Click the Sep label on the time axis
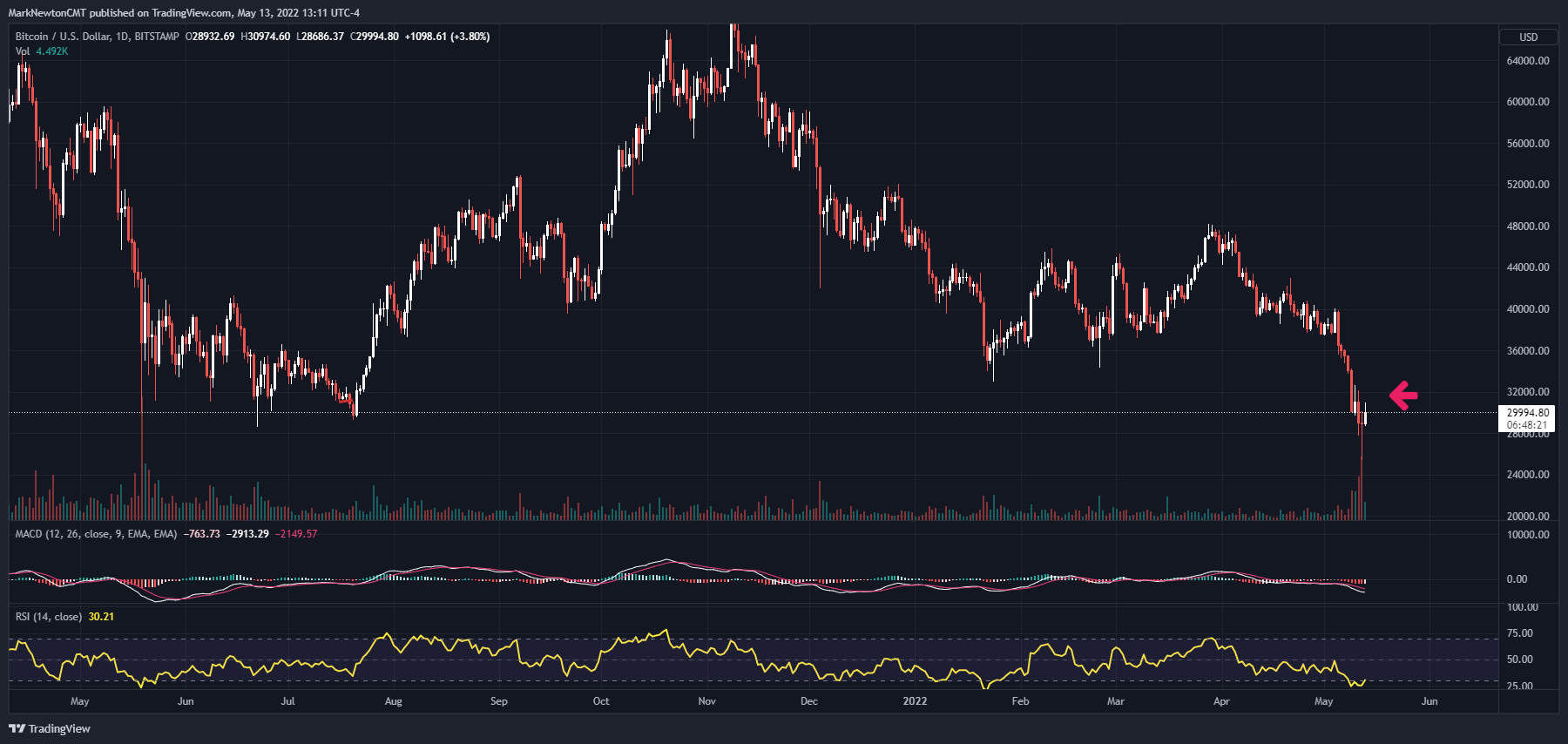The height and width of the screenshot is (744, 1568). coord(499,701)
